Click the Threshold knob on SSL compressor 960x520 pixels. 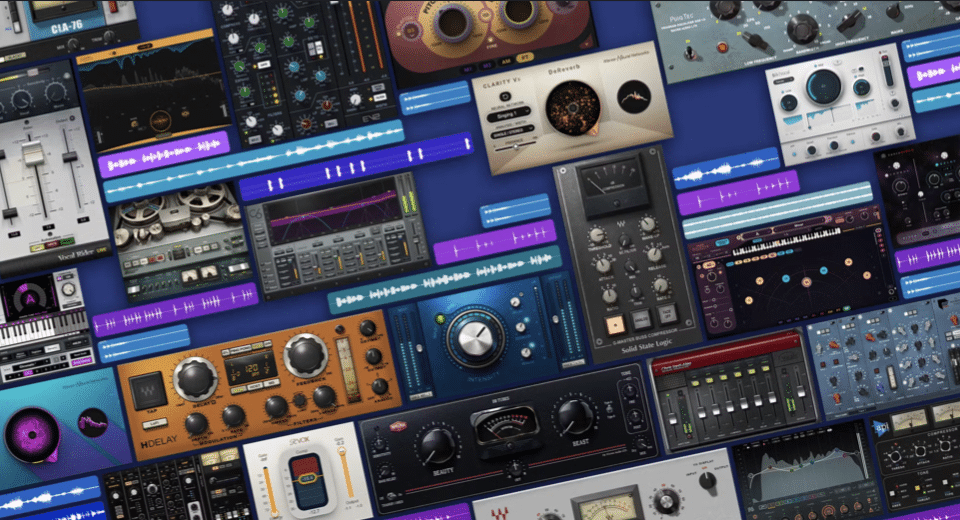tap(596, 236)
